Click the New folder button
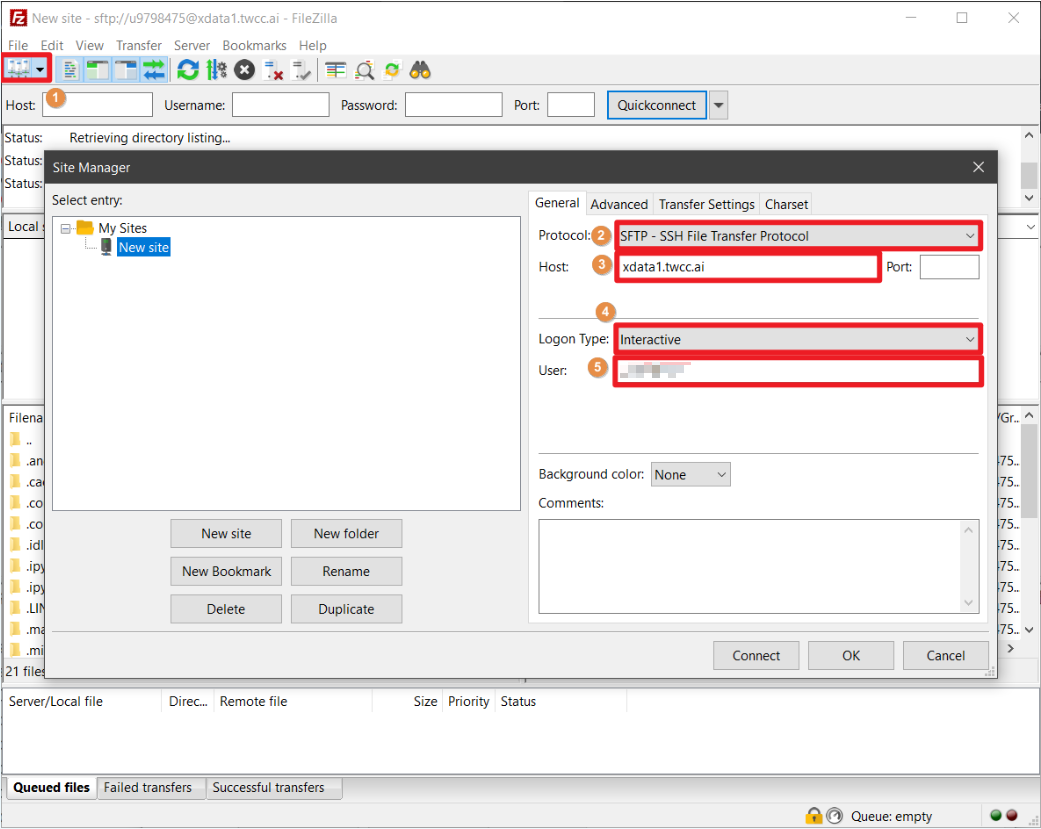This screenshot has width=1041, height=829. pos(346,534)
